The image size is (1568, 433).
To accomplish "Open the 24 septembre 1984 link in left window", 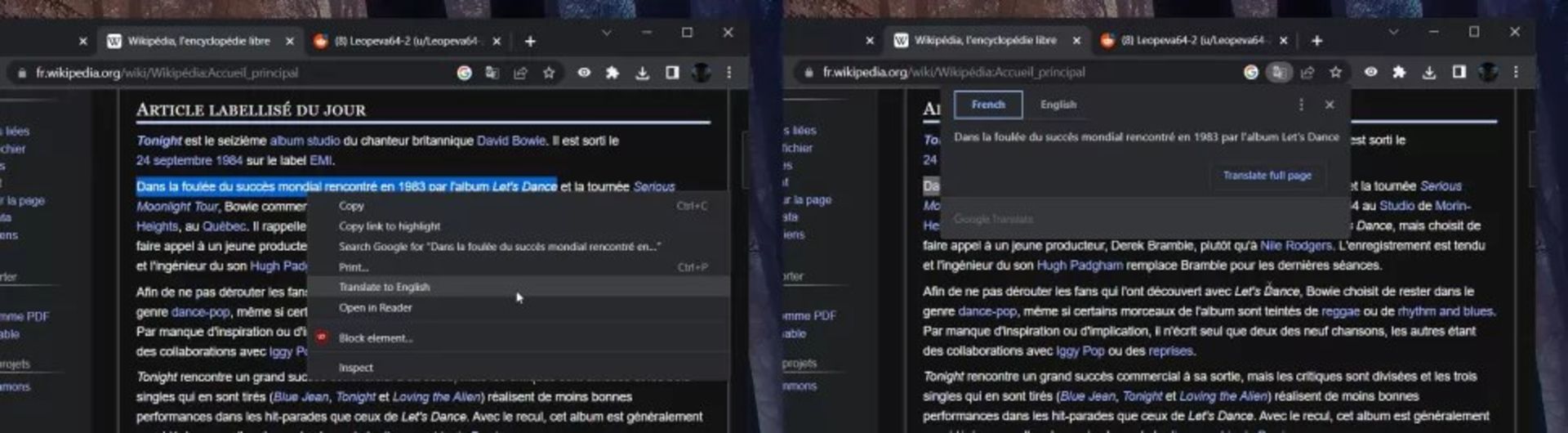I will coord(189,161).
